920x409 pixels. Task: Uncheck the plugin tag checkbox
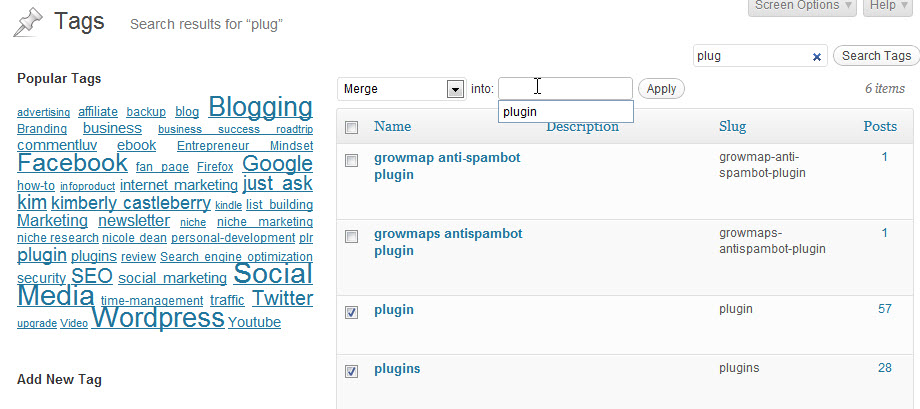pyautogui.click(x=351, y=313)
